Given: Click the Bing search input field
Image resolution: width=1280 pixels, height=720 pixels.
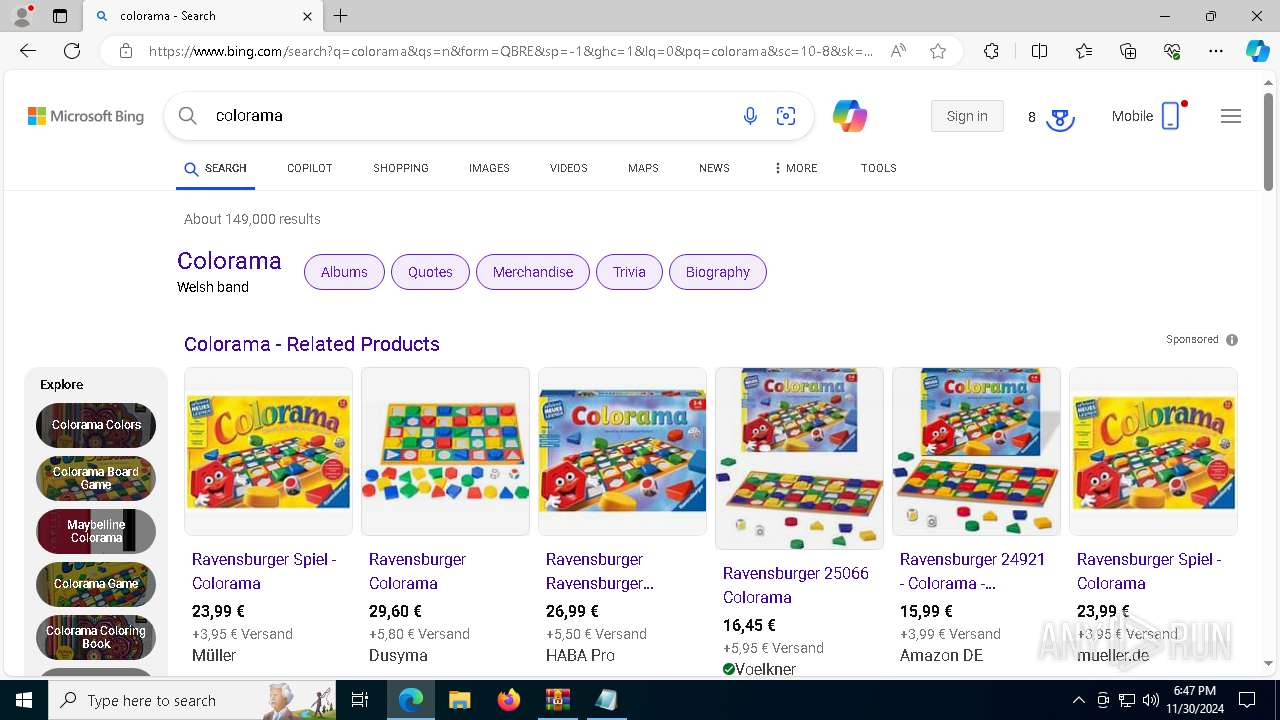Looking at the screenshot, I should (x=470, y=116).
